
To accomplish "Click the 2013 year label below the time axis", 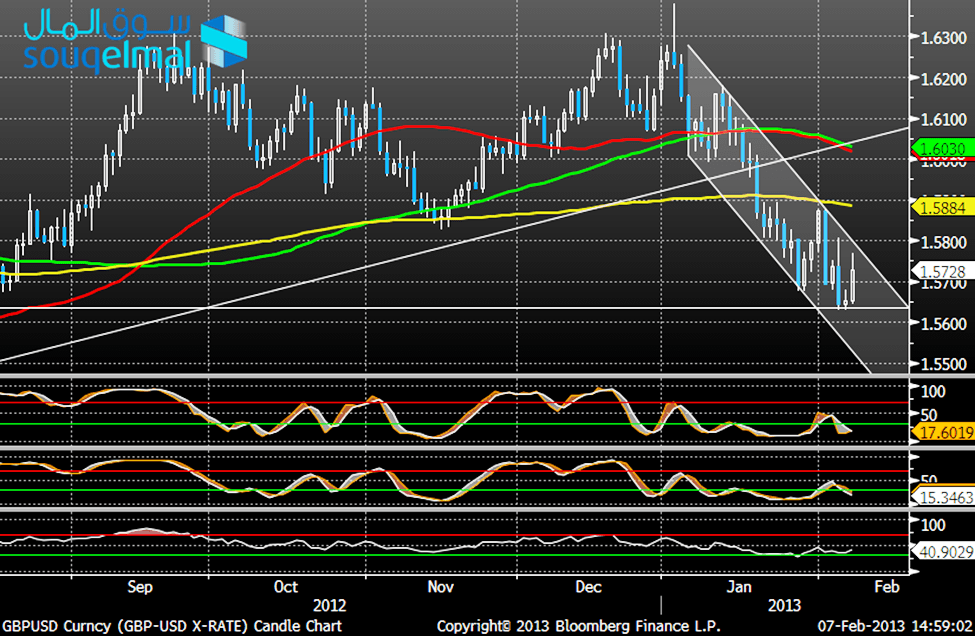I will [x=784, y=606].
